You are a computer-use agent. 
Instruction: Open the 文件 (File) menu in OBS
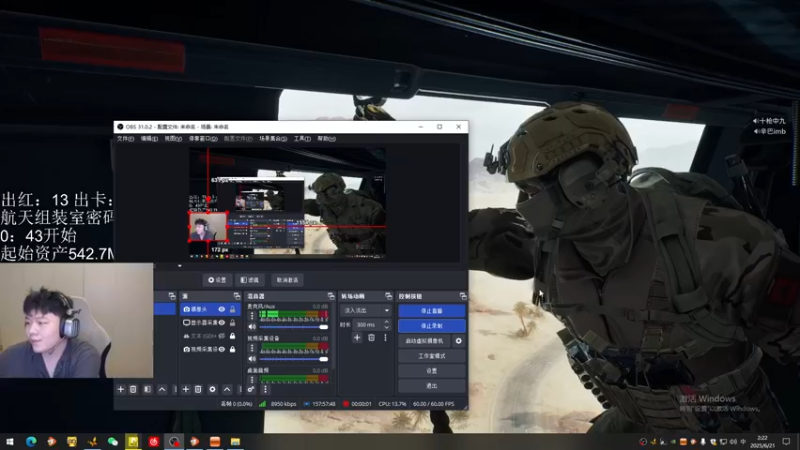tap(125, 139)
